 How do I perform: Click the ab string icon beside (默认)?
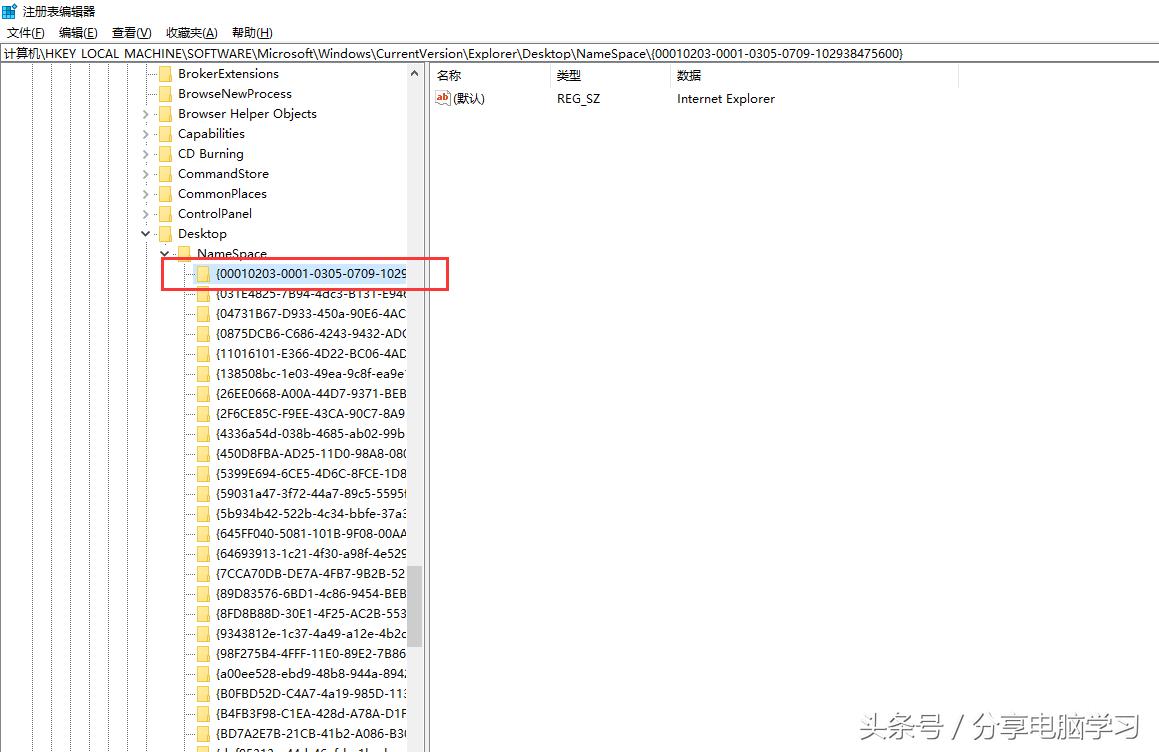coord(444,98)
